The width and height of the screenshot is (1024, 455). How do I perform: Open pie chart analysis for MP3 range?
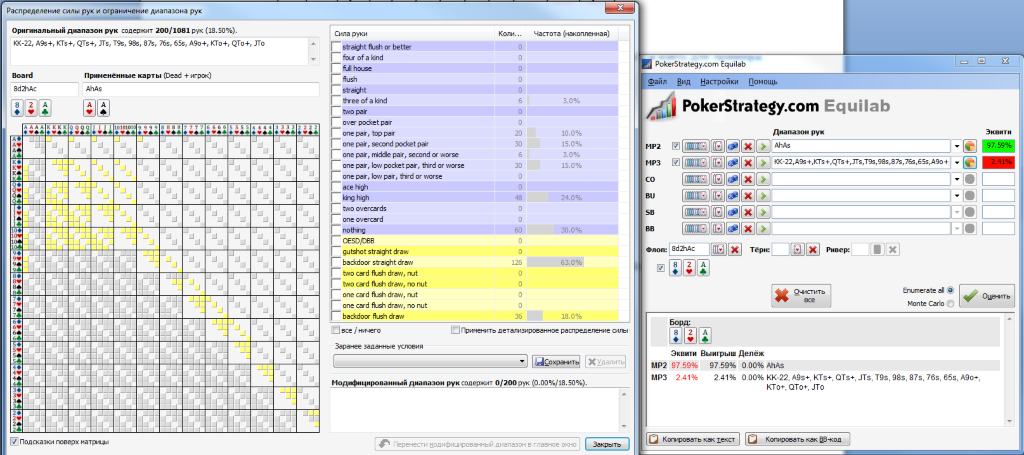click(970, 162)
